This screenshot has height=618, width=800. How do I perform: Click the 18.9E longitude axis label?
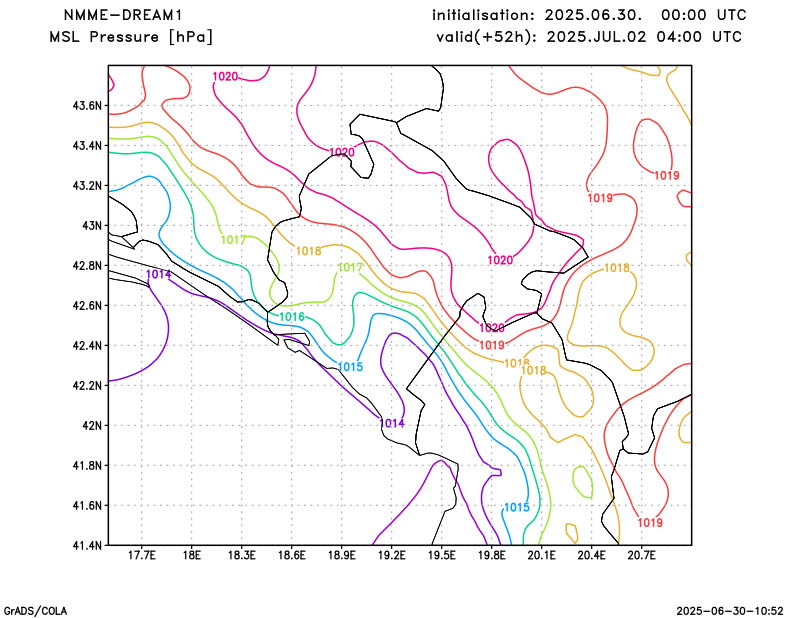[x=341, y=555]
